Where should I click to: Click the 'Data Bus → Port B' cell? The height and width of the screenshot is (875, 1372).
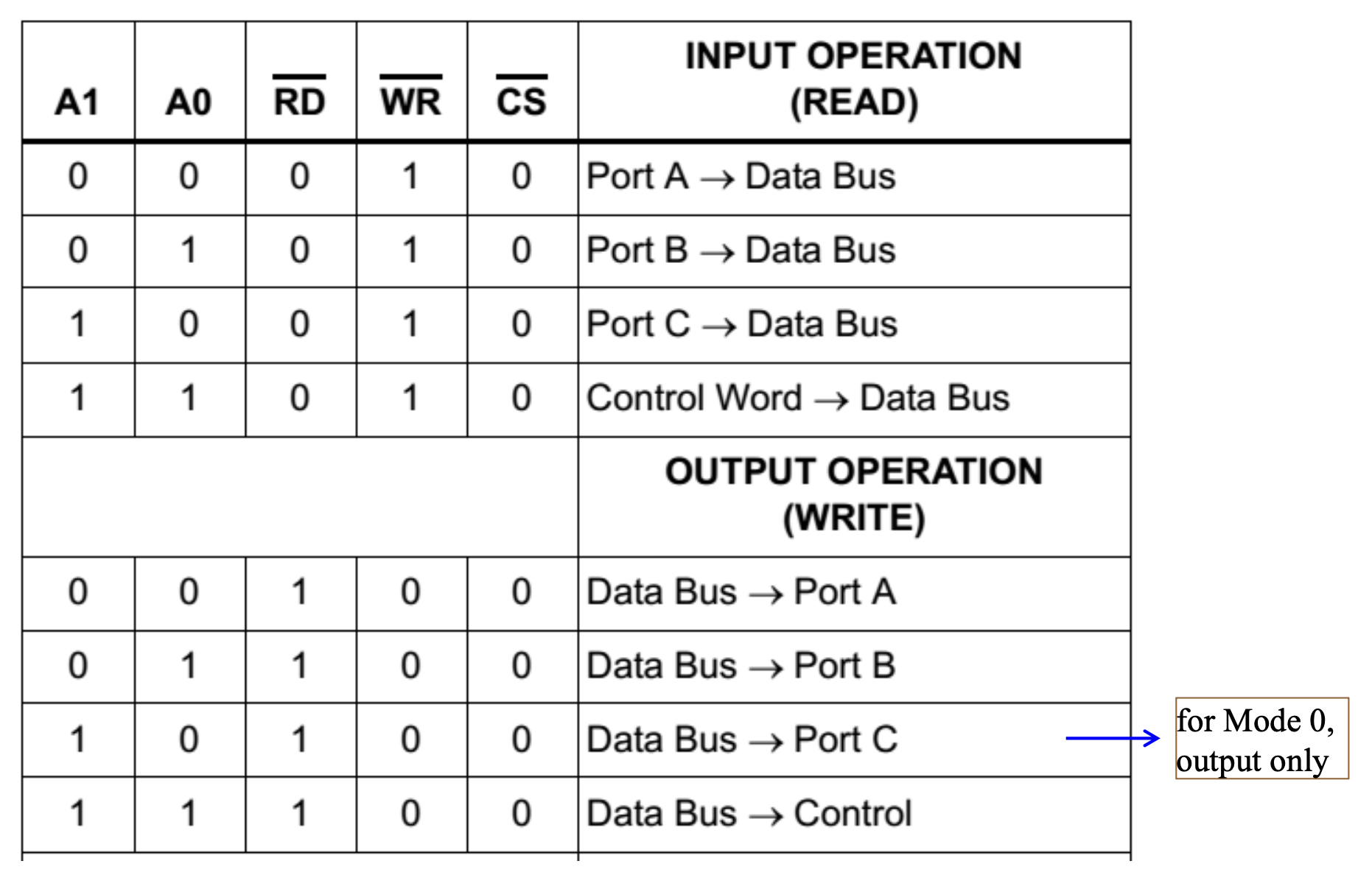741,666
